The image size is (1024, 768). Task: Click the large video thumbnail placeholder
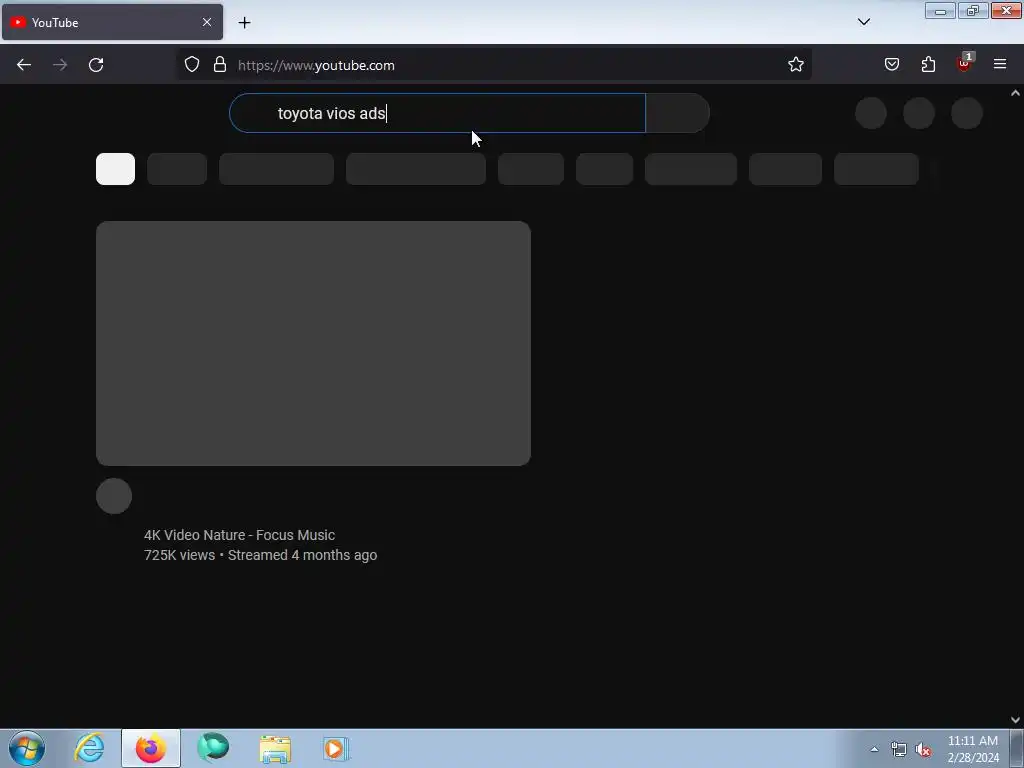[313, 344]
